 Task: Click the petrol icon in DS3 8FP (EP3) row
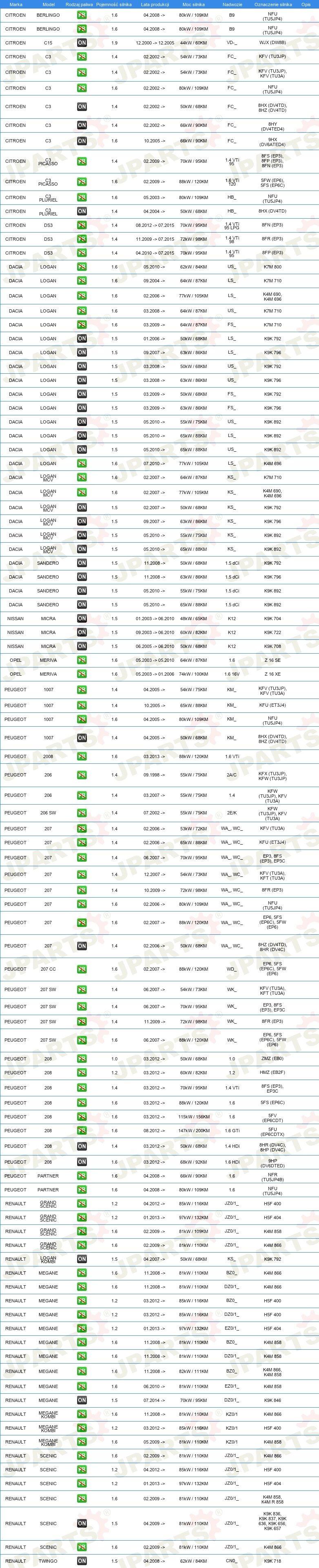pyautogui.click(x=82, y=253)
